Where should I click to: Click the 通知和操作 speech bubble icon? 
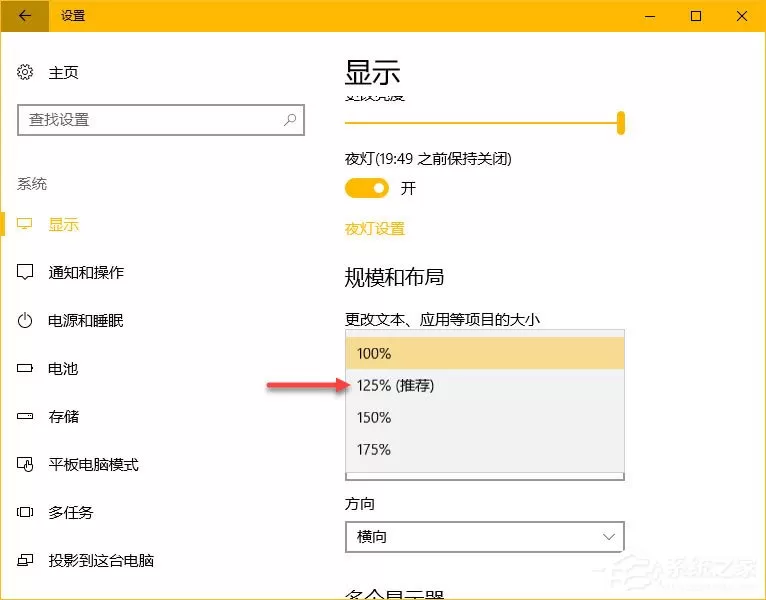(x=25, y=272)
